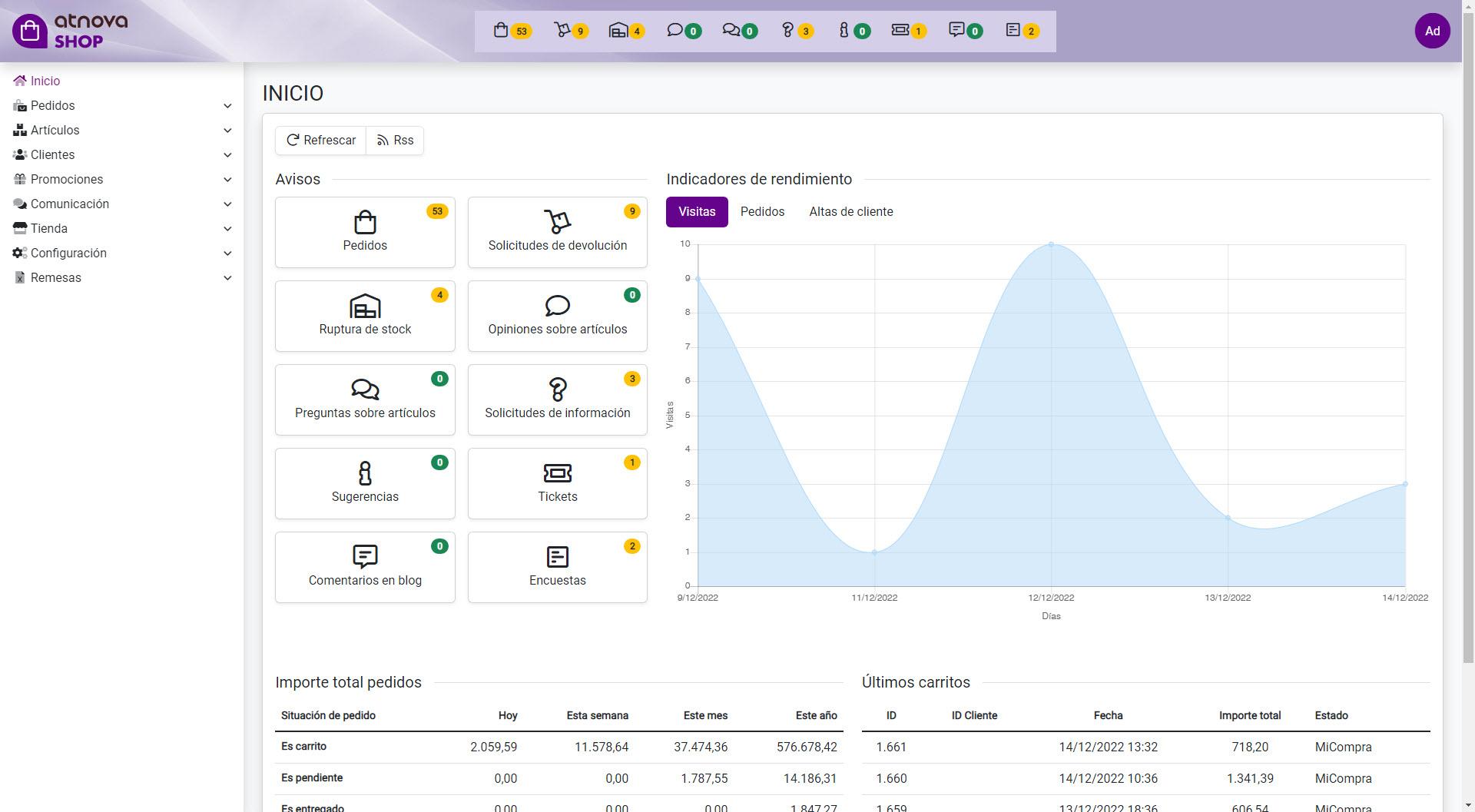Open return requests icon in top toolbar
The image size is (1475, 812).
[x=571, y=31]
